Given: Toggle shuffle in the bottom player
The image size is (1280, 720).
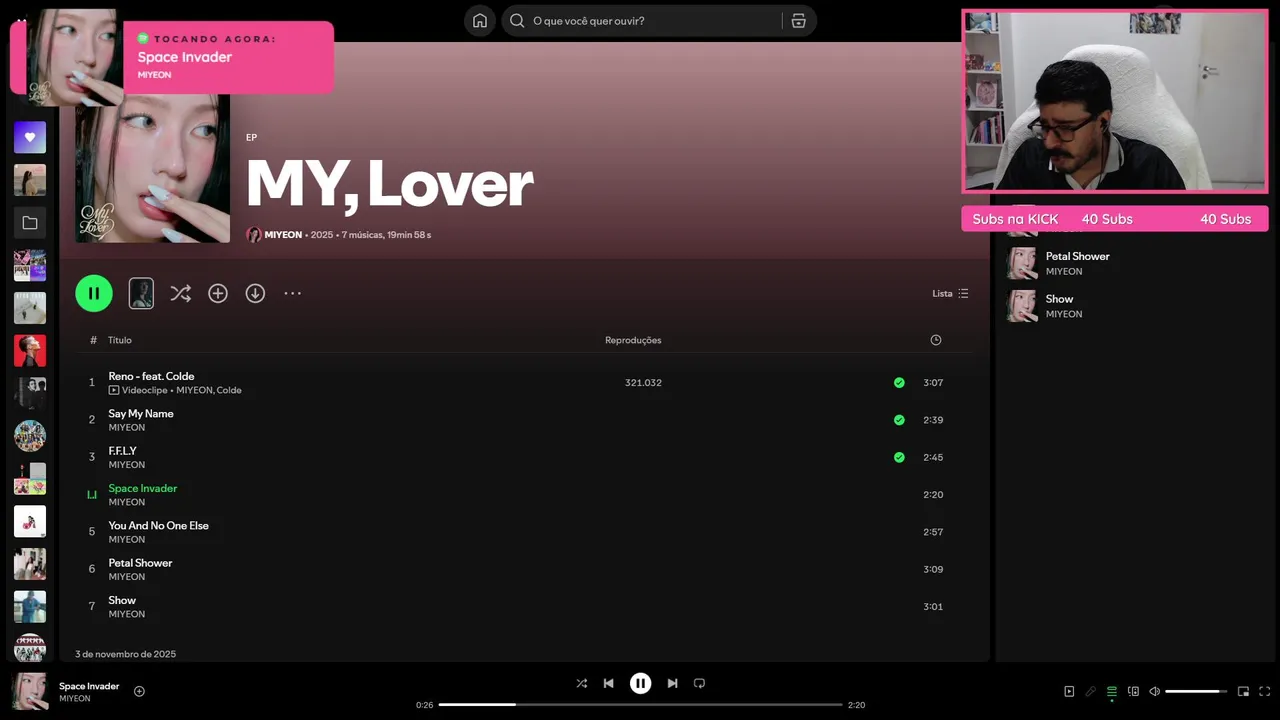Looking at the screenshot, I should coord(581,683).
